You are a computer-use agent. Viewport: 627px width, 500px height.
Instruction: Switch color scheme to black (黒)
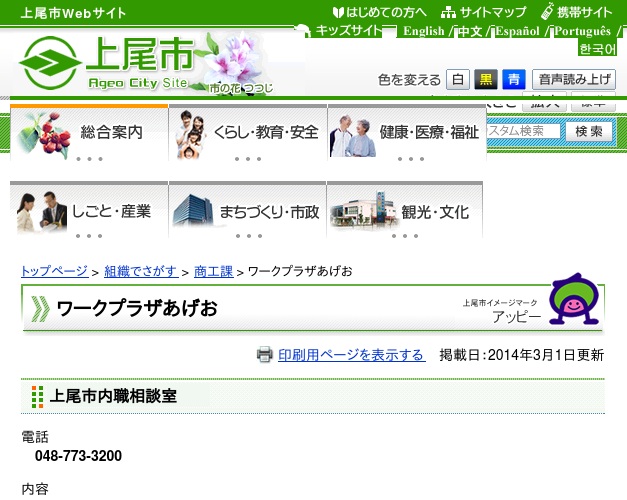485,80
